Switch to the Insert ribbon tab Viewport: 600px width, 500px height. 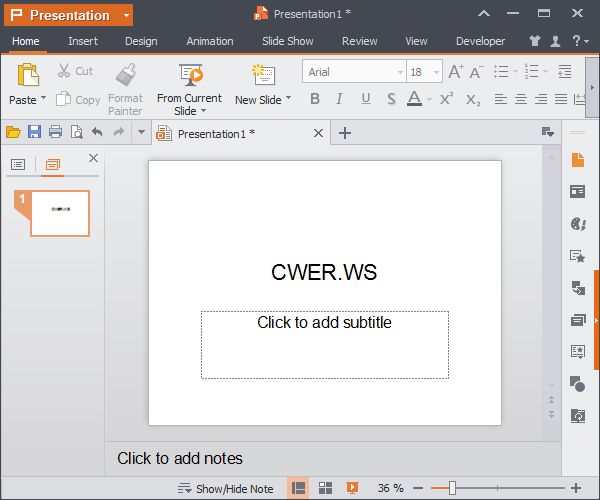83,41
